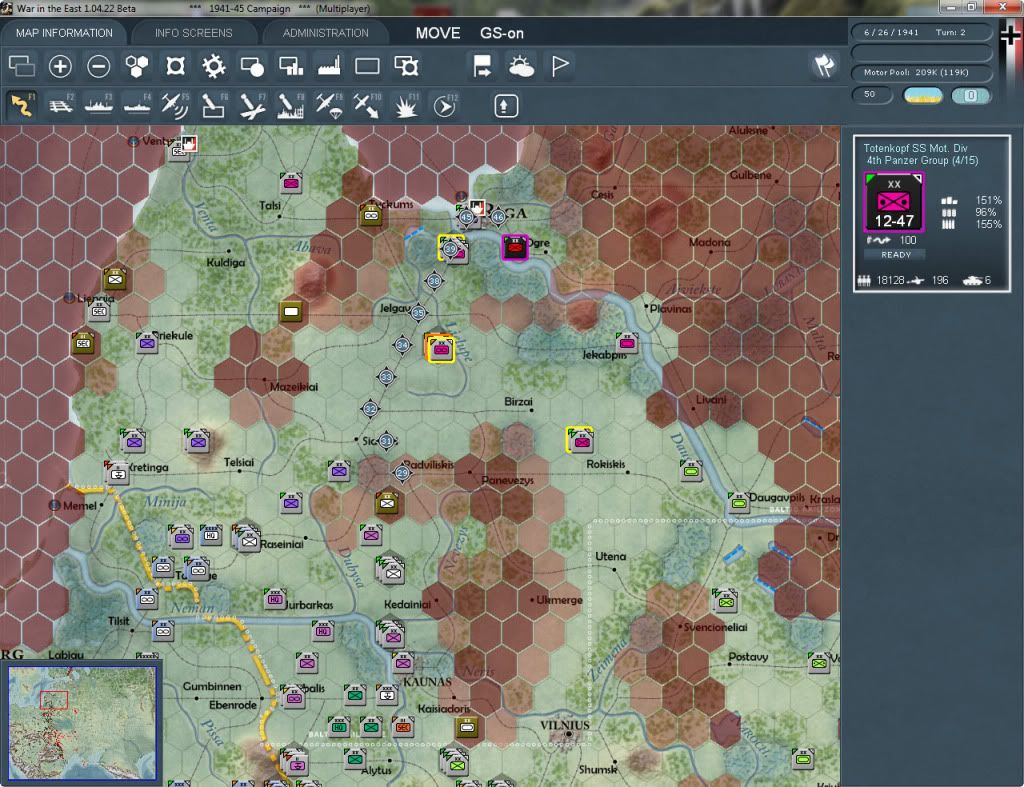
Task: Select the green unit at Daugavpils
Action: click(x=738, y=502)
